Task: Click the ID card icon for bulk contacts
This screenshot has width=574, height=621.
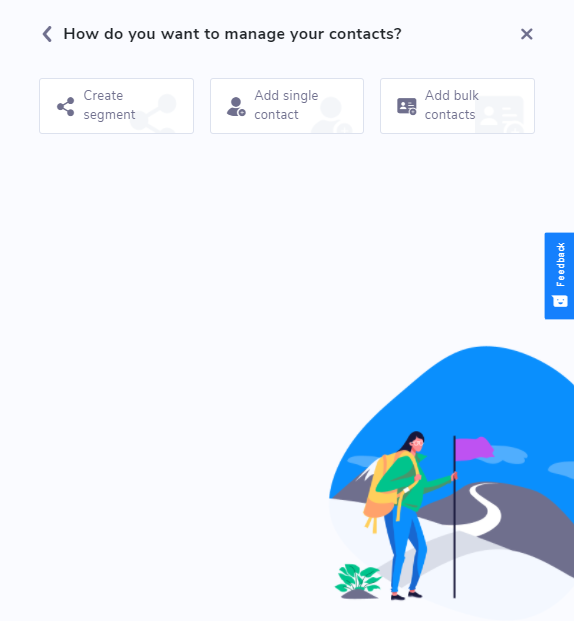Action: coord(407,106)
